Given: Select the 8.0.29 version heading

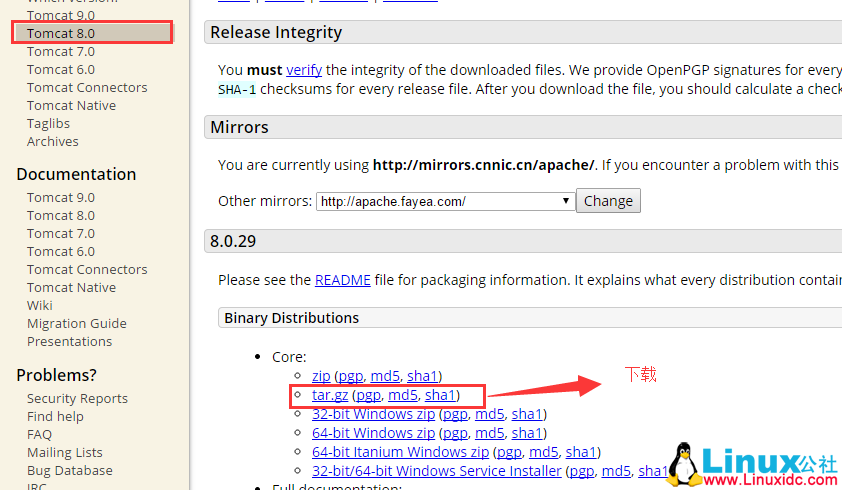Looking at the screenshot, I should (x=233, y=241).
